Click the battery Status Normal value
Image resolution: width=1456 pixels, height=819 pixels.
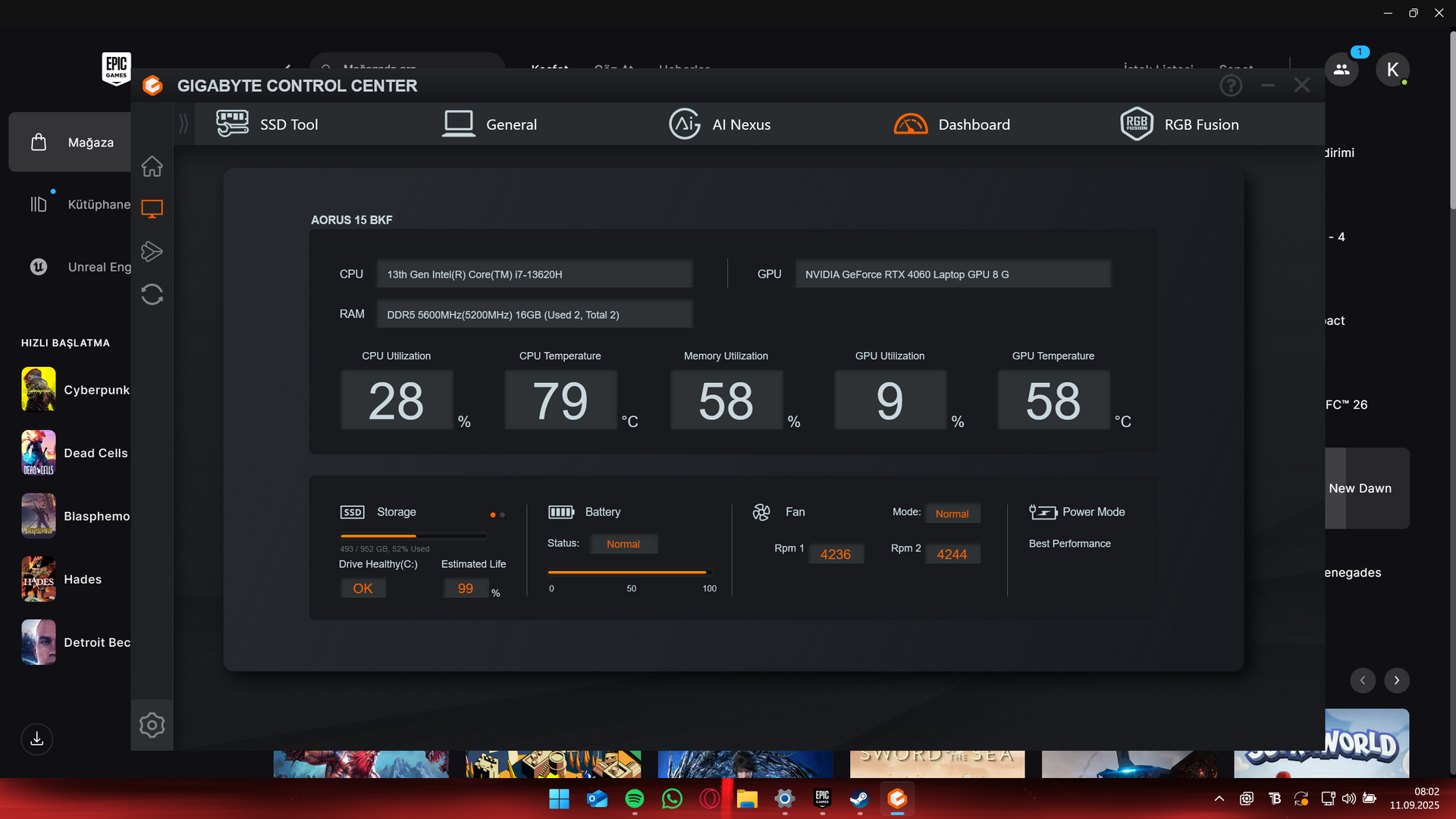[623, 544]
